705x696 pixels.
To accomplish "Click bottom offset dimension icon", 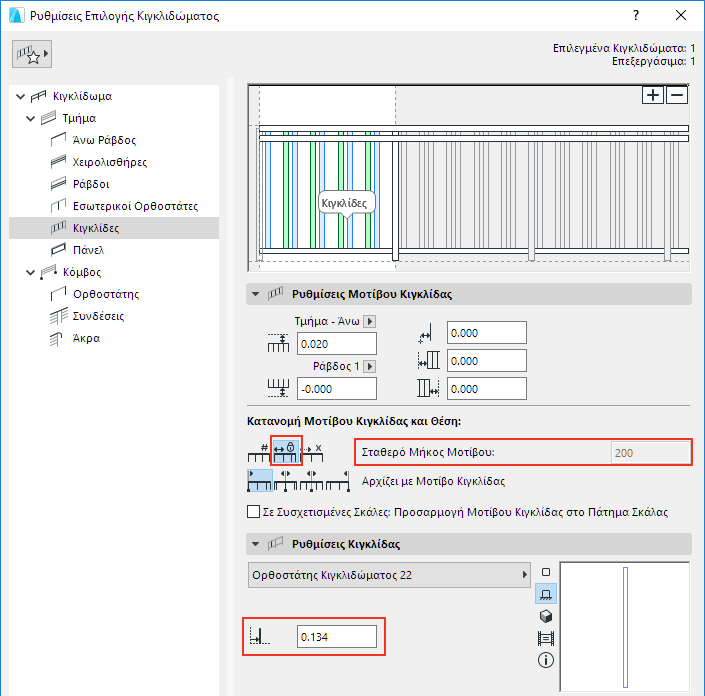I will click(x=278, y=388).
